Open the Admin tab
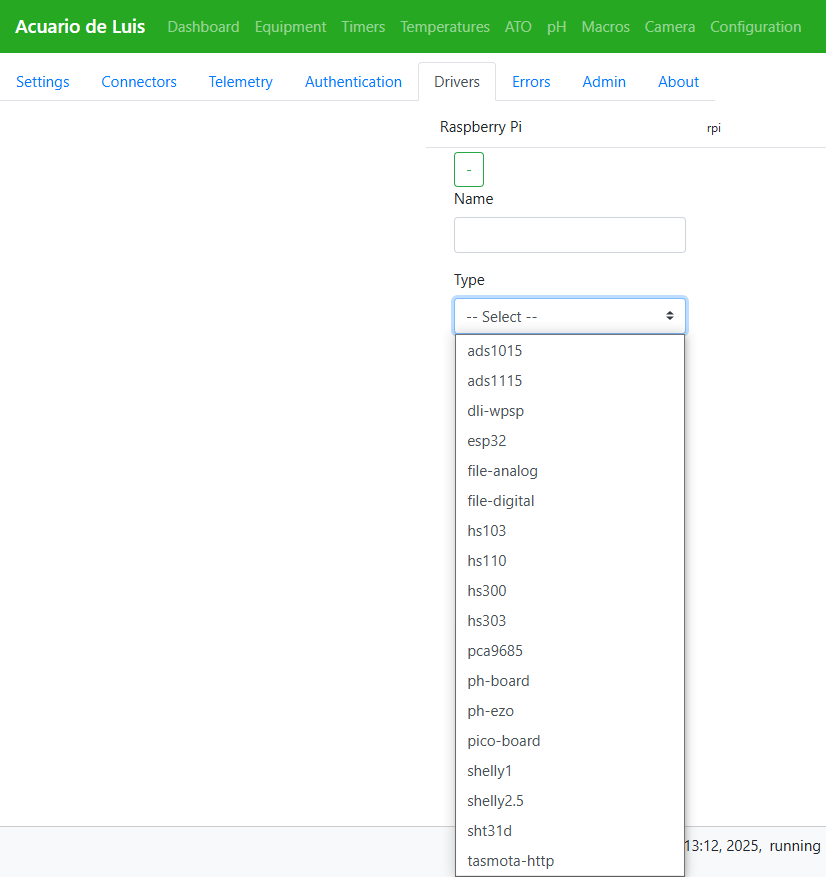This screenshot has height=877, width=826. tap(604, 82)
